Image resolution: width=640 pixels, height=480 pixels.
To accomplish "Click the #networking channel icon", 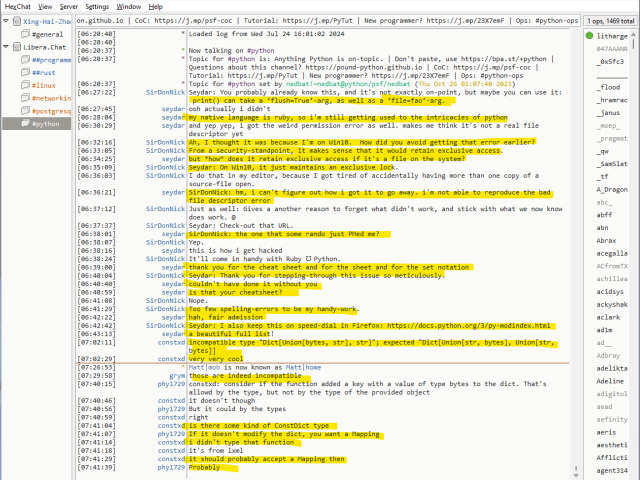I will click(x=25, y=98).
